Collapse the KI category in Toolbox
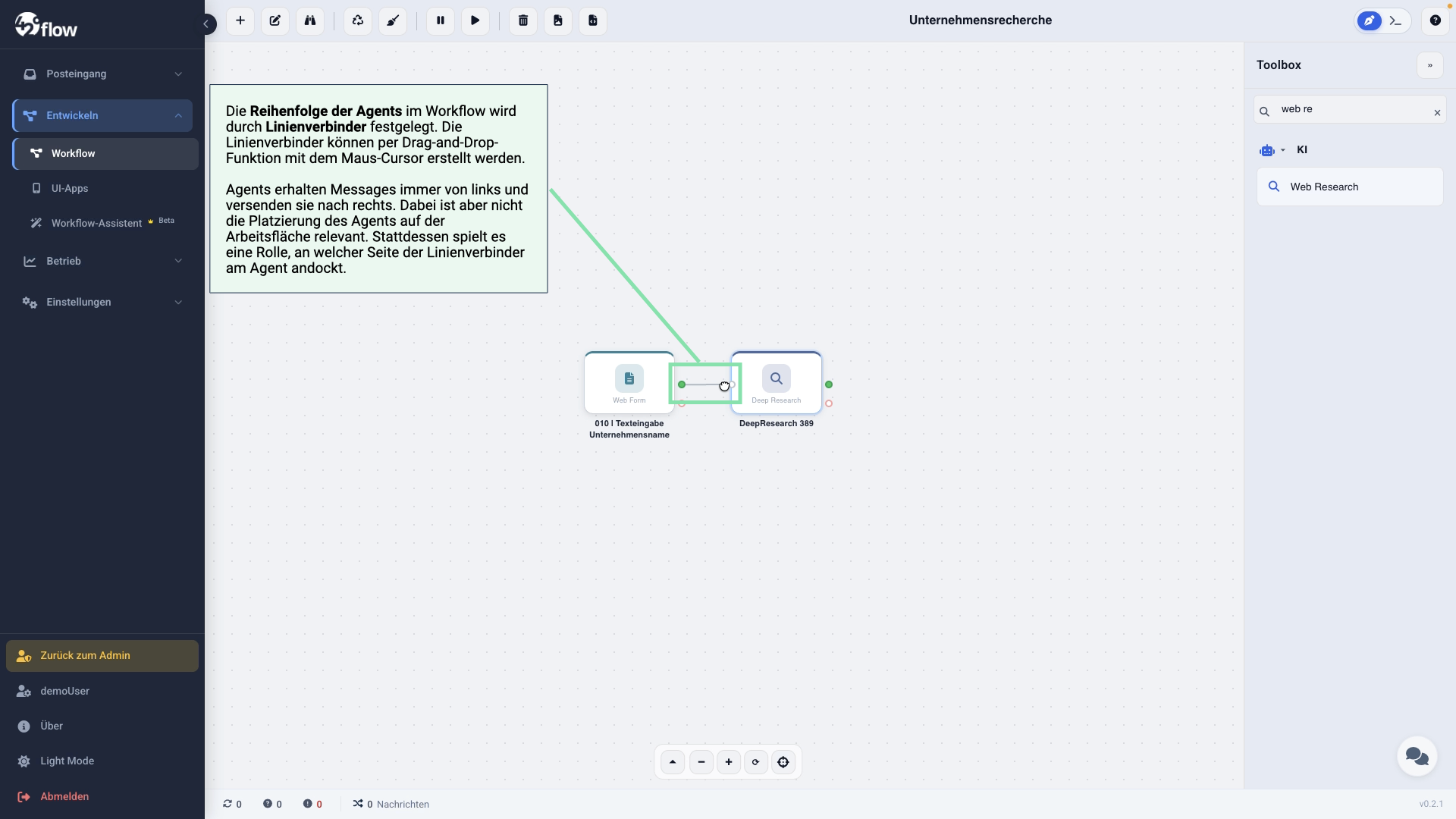The width and height of the screenshot is (1456, 819). pyautogui.click(x=1283, y=150)
